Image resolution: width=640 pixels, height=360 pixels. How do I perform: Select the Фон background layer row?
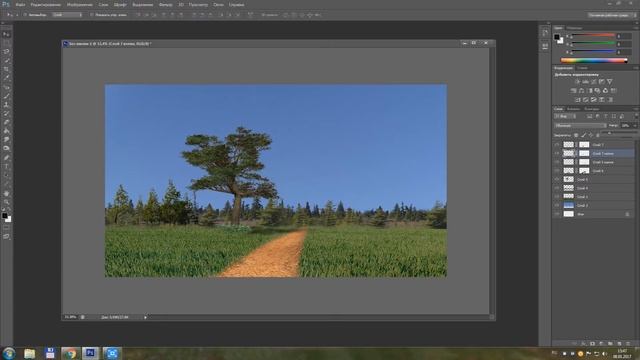[x=598, y=214]
